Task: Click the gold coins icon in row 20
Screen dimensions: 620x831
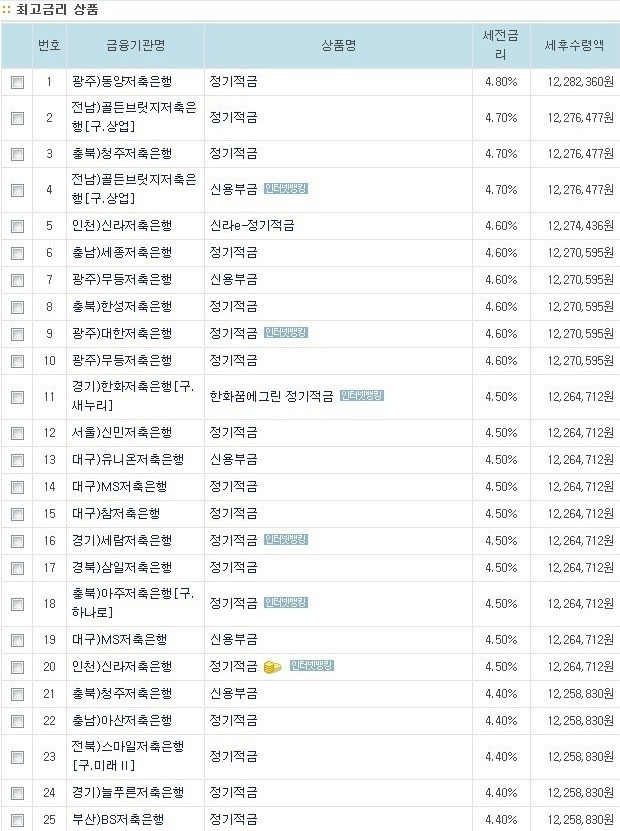Action: pyautogui.click(x=272, y=667)
